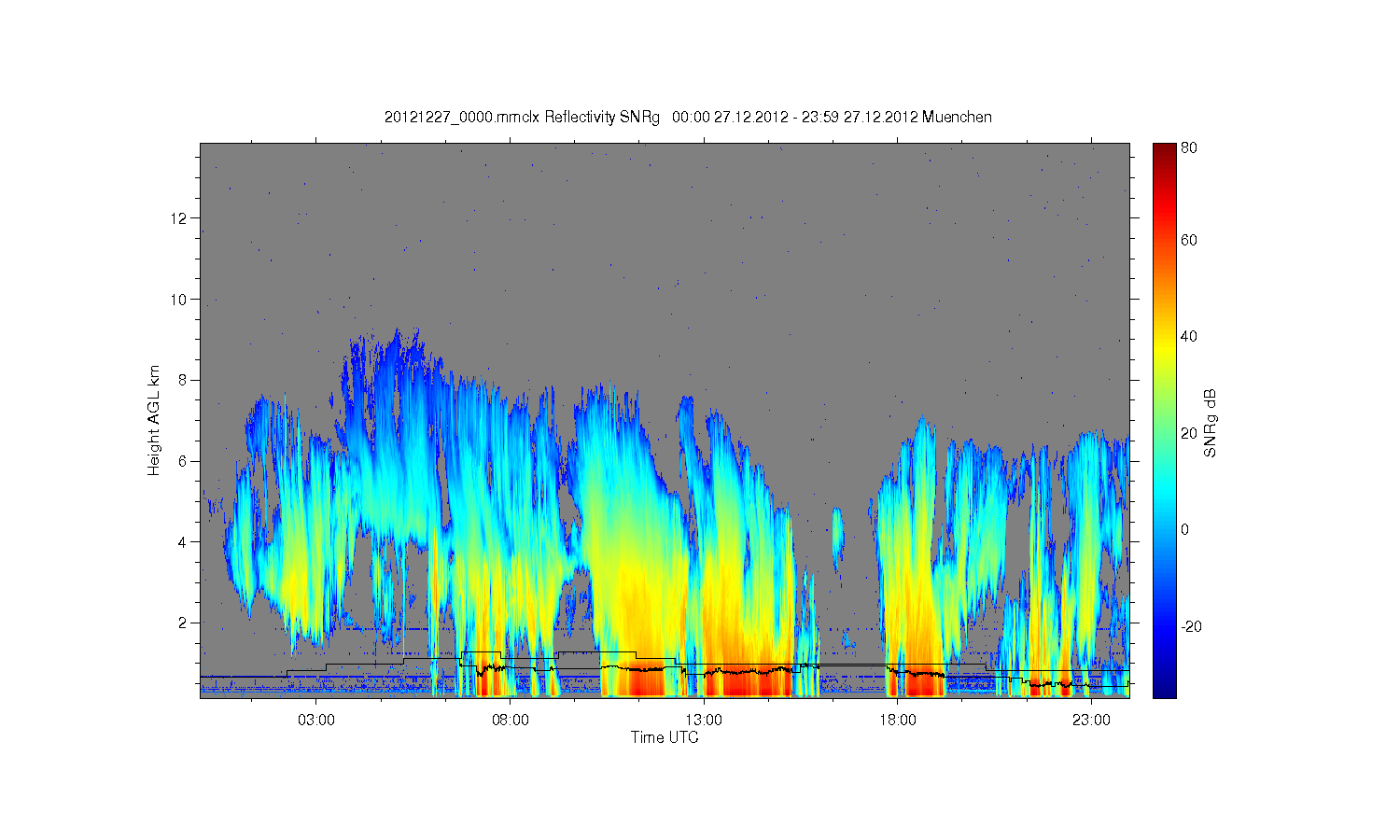Click the 08:00 time tick label
This screenshot has height=840, width=1400.
point(511,720)
